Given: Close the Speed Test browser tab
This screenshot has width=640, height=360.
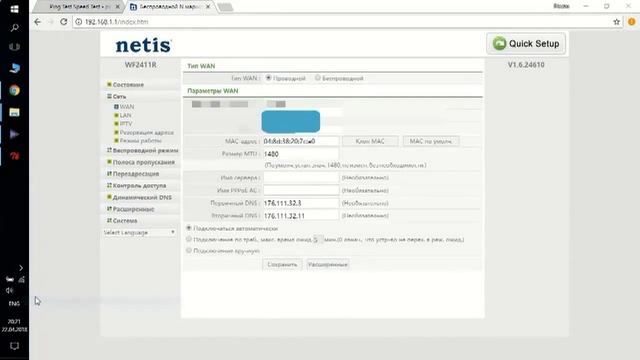Looking at the screenshot, I should click(118, 7).
